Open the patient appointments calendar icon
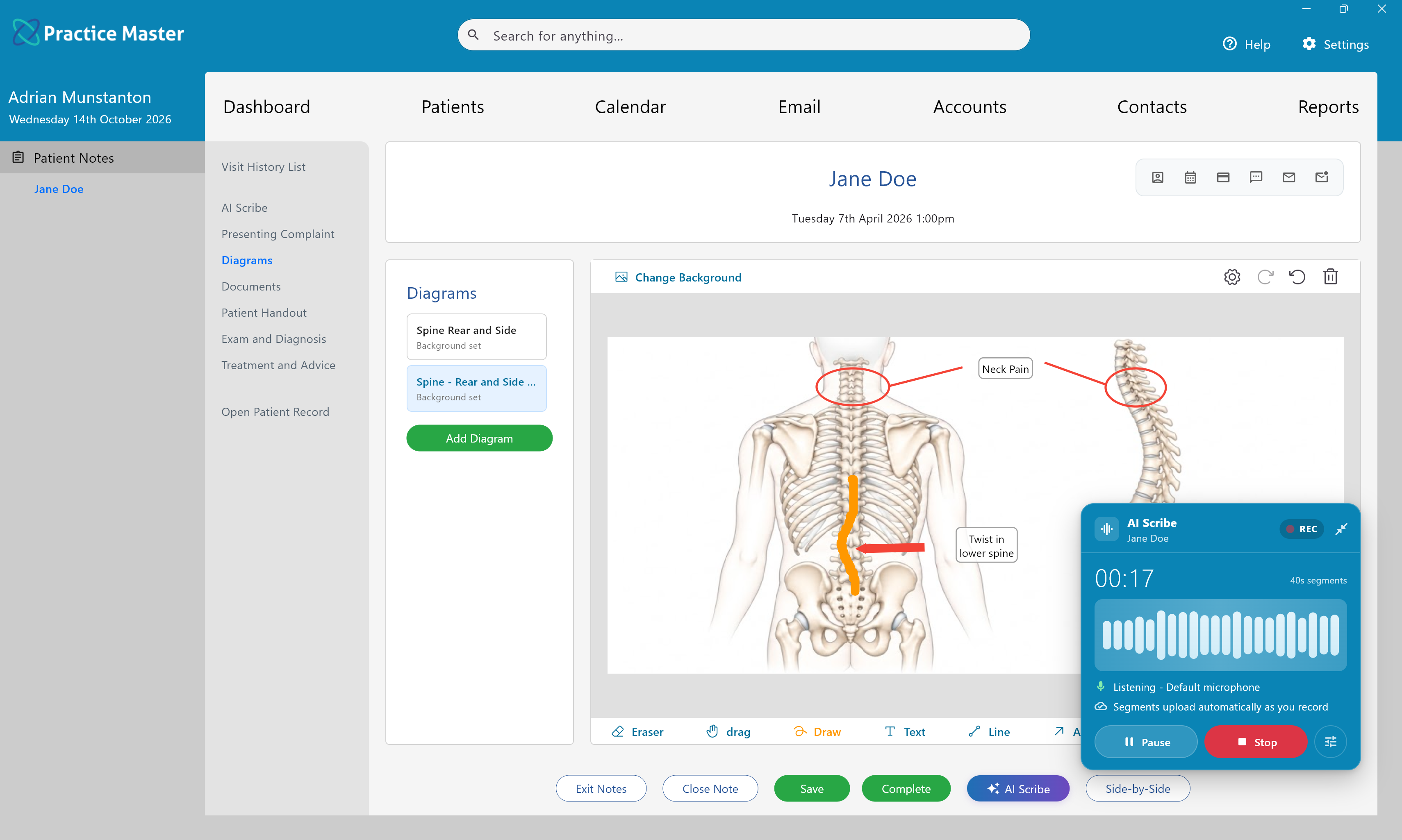1402x840 pixels. coord(1190,178)
